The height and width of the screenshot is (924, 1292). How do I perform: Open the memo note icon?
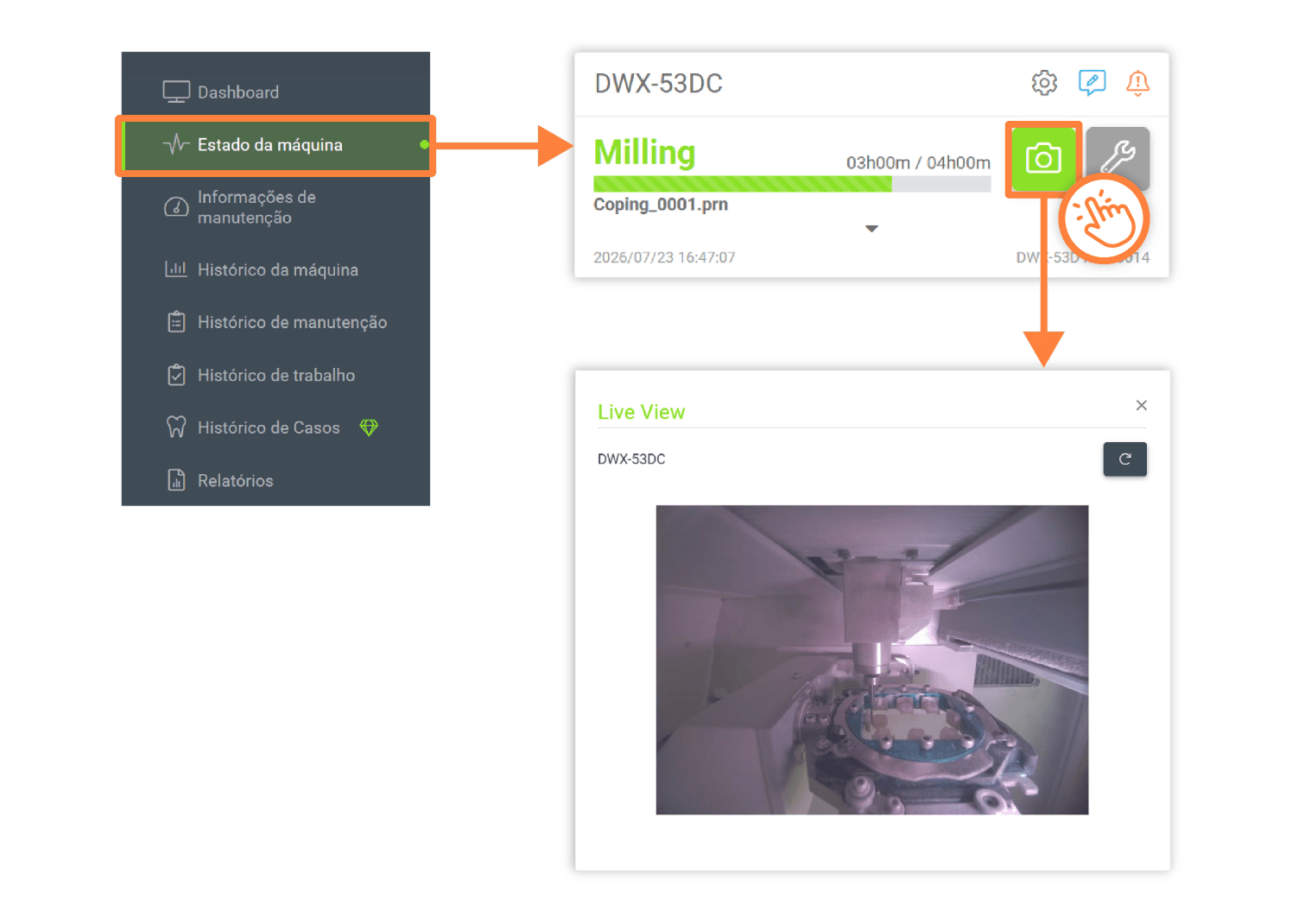1092,83
